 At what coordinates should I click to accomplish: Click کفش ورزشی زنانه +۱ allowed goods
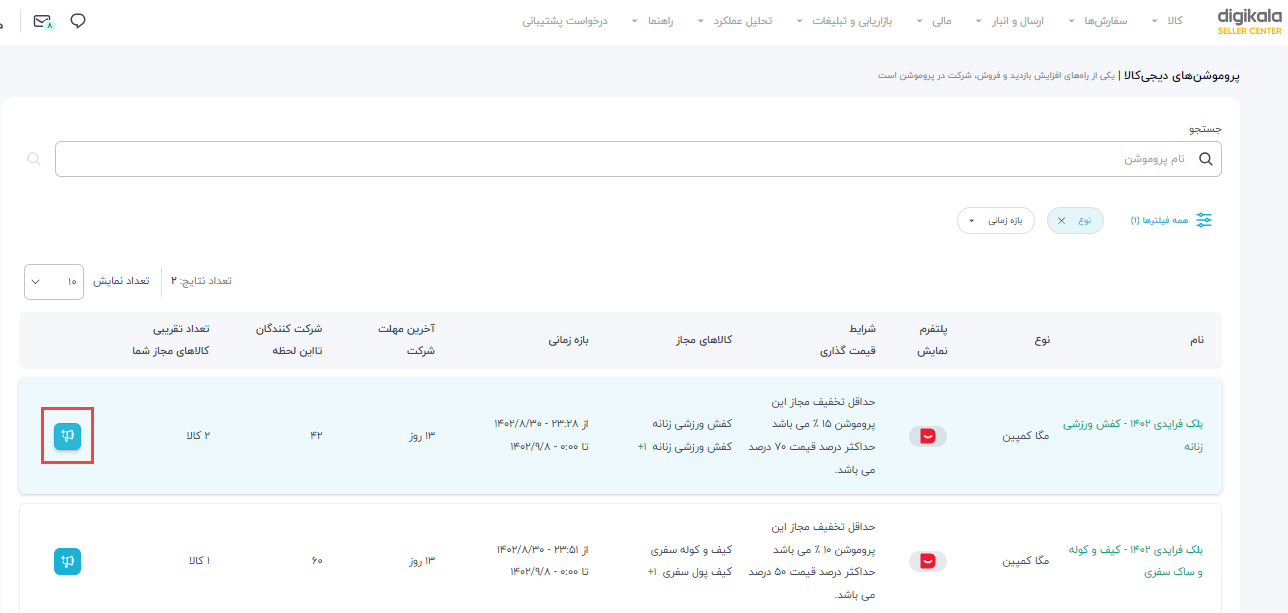pyautogui.click(x=685, y=447)
